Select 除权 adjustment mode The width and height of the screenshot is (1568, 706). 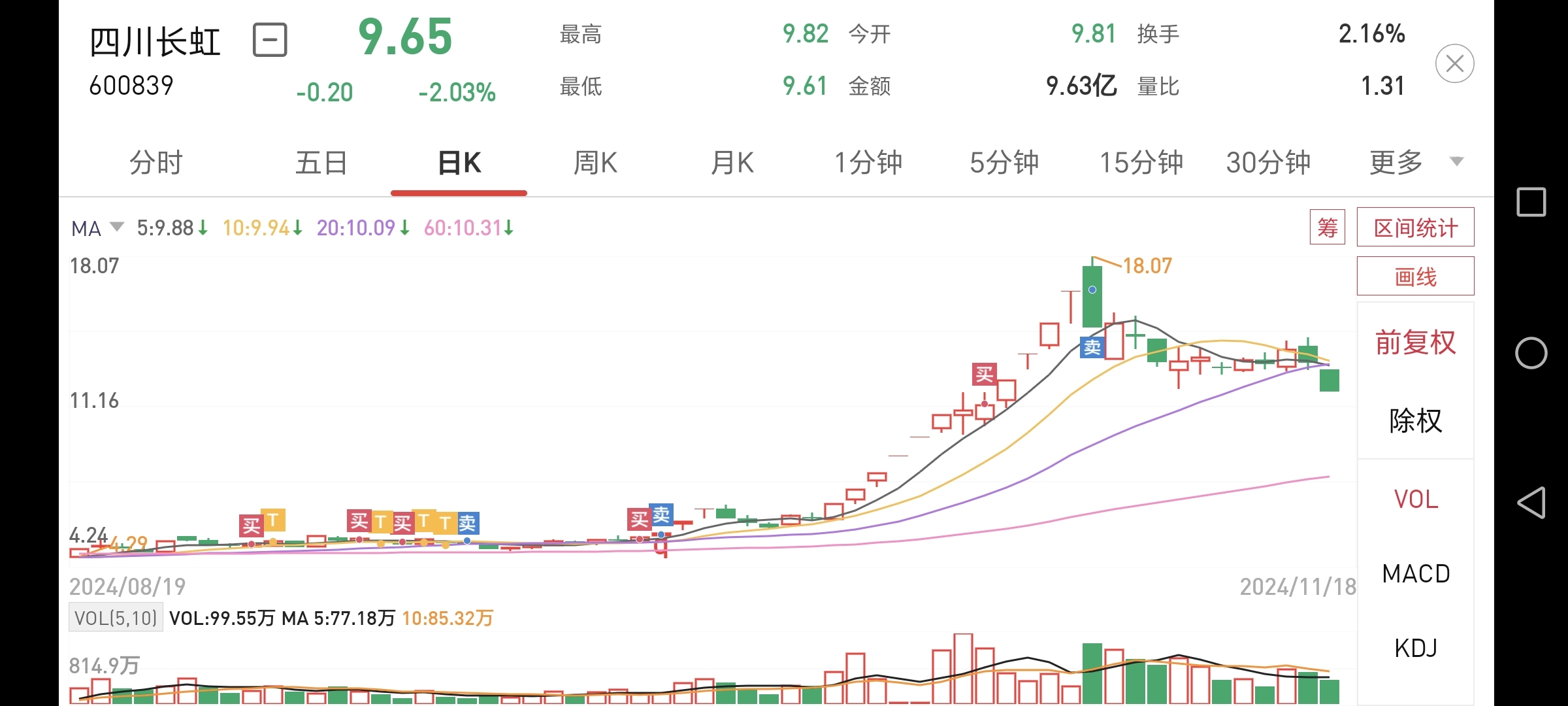click(1415, 420)
